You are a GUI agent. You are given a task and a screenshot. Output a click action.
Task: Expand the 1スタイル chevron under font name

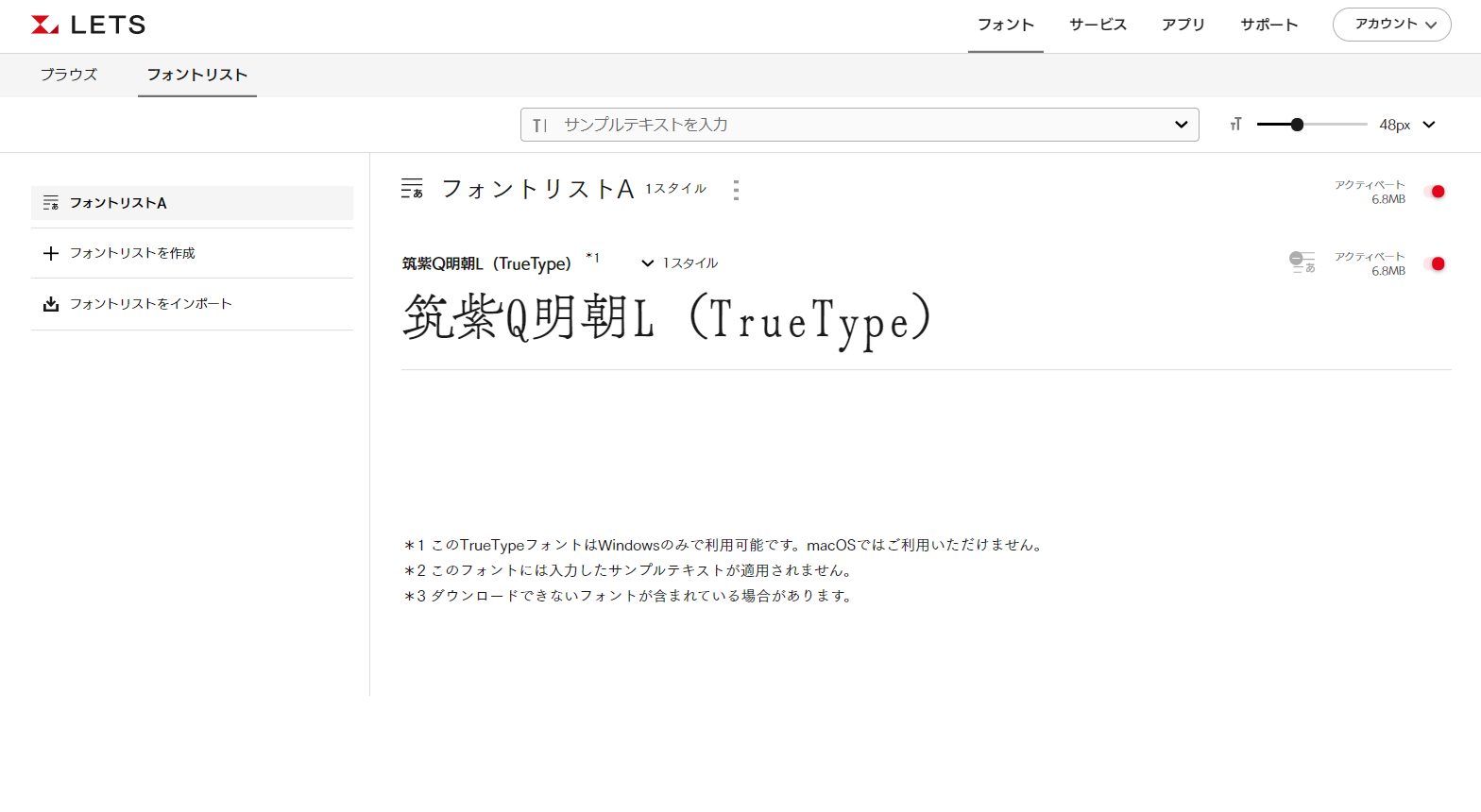(x=648, y=263)
